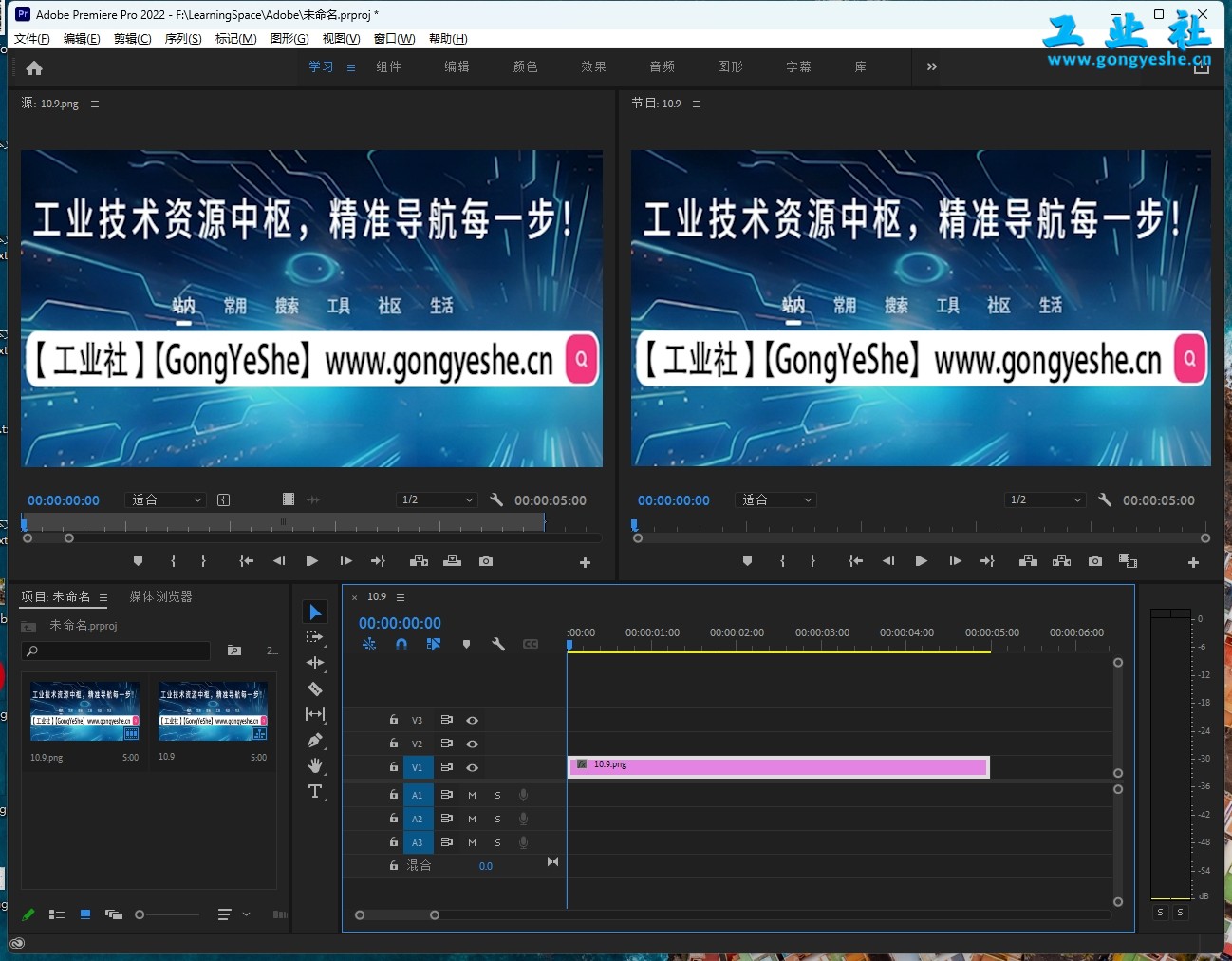Open the 文件(F) menu
1232x961 pixels.
coord(32,39)
